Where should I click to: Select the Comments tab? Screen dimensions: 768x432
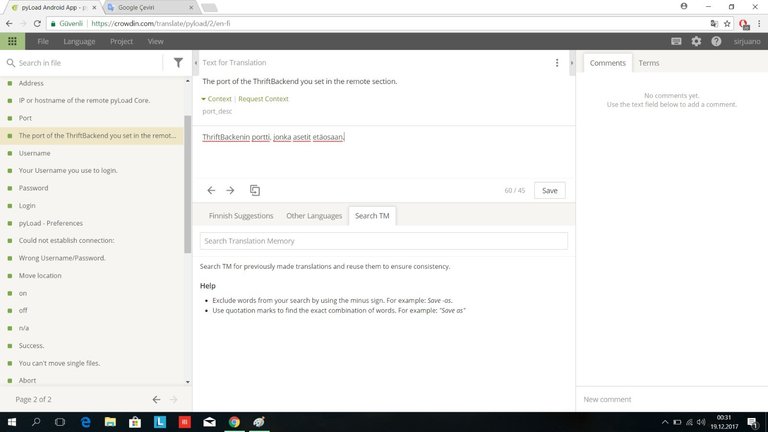(x=607, y=63)
